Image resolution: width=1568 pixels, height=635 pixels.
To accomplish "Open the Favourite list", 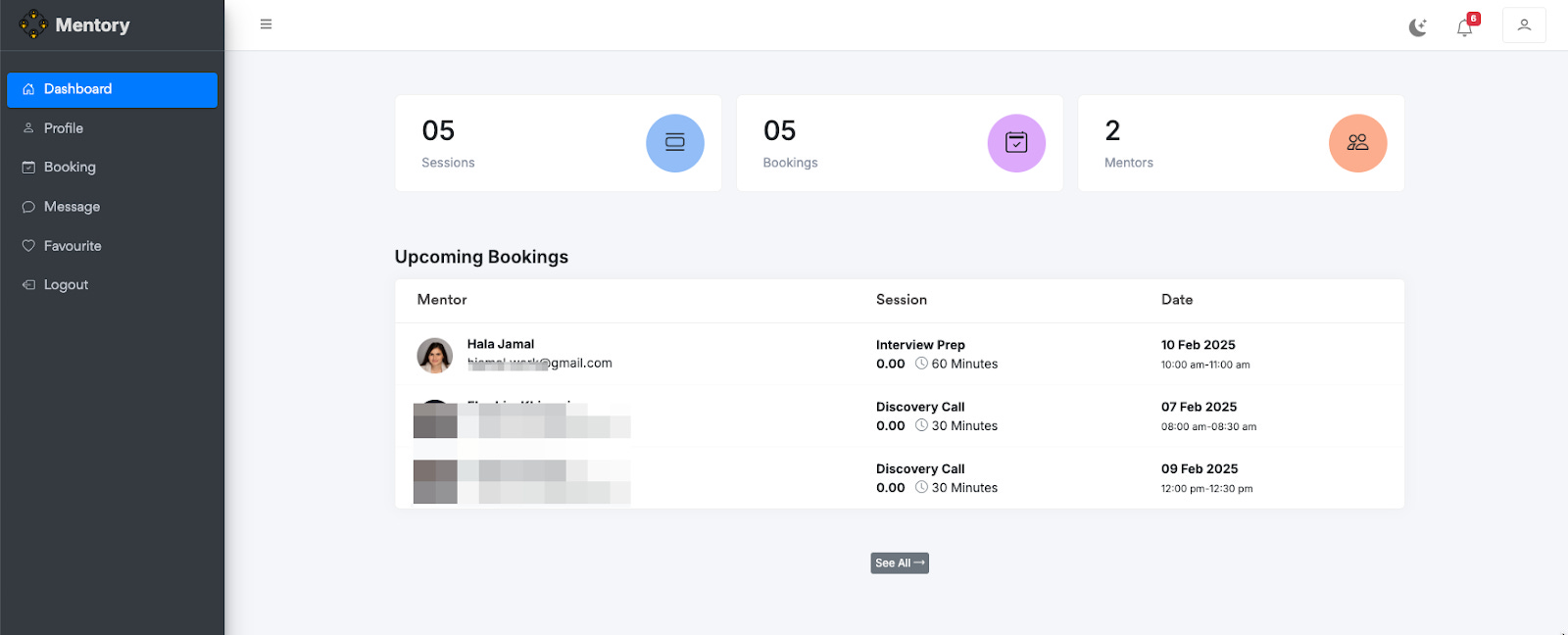I will click(x=112, y=246).
